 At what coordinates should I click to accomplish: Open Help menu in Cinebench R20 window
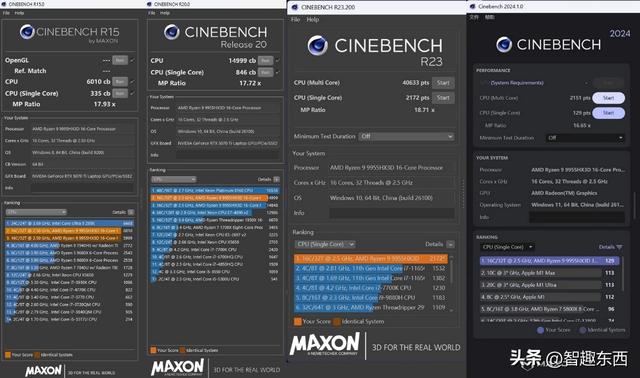(164, 13)
